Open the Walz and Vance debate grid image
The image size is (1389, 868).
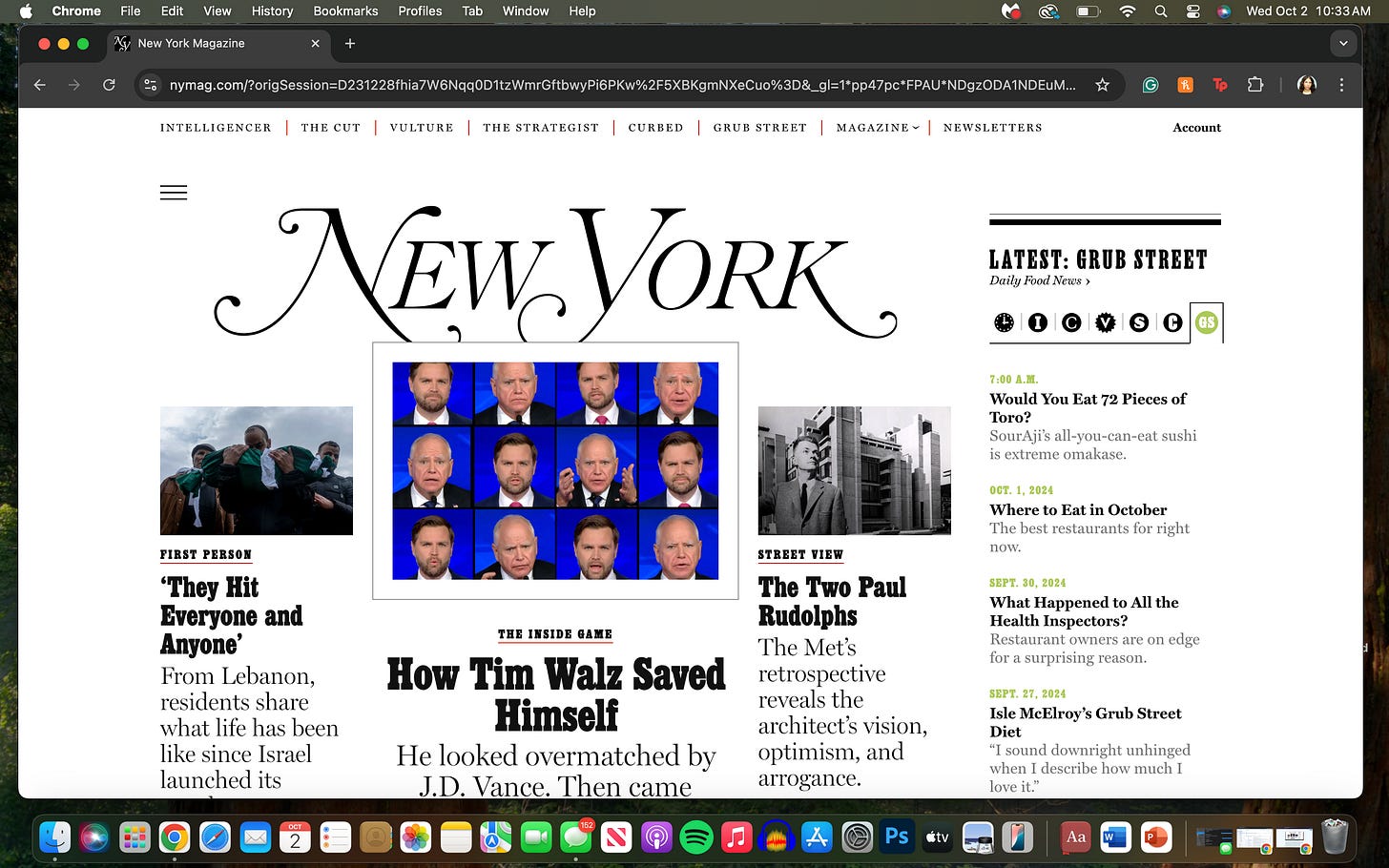[x=555, y=471]
